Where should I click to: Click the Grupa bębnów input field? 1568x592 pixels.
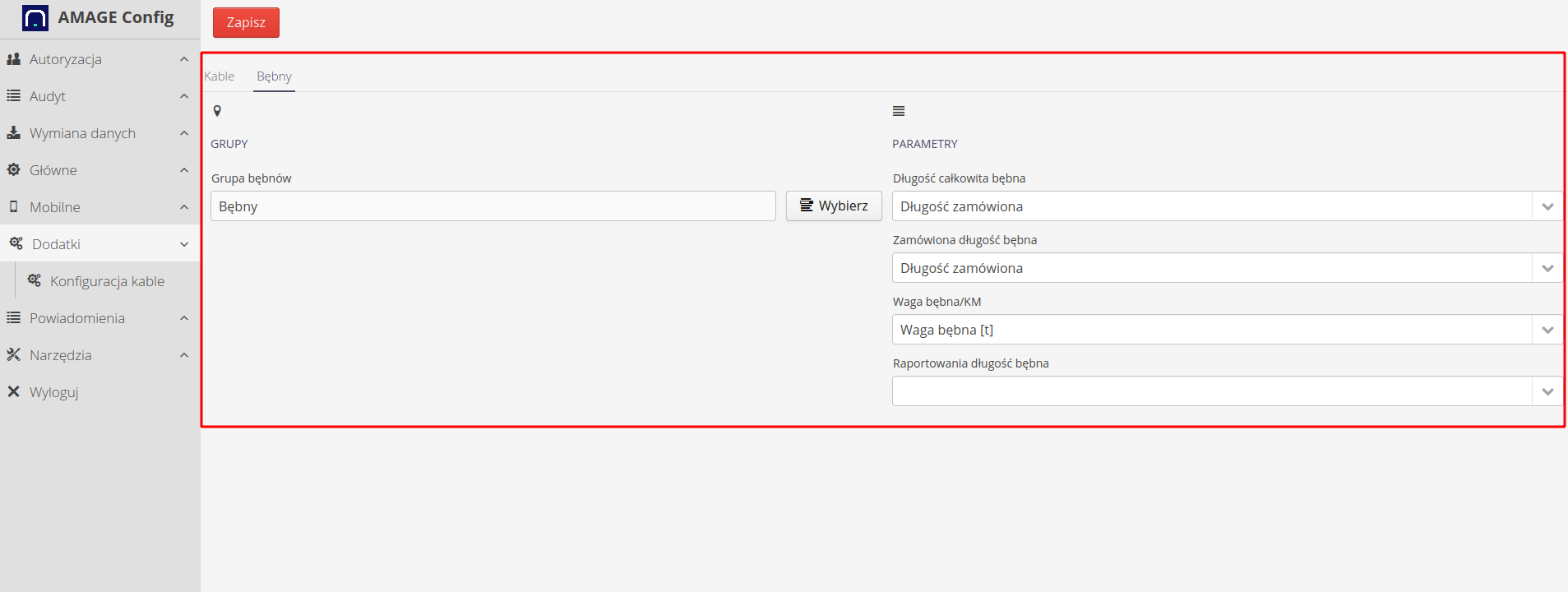point(493,206)
